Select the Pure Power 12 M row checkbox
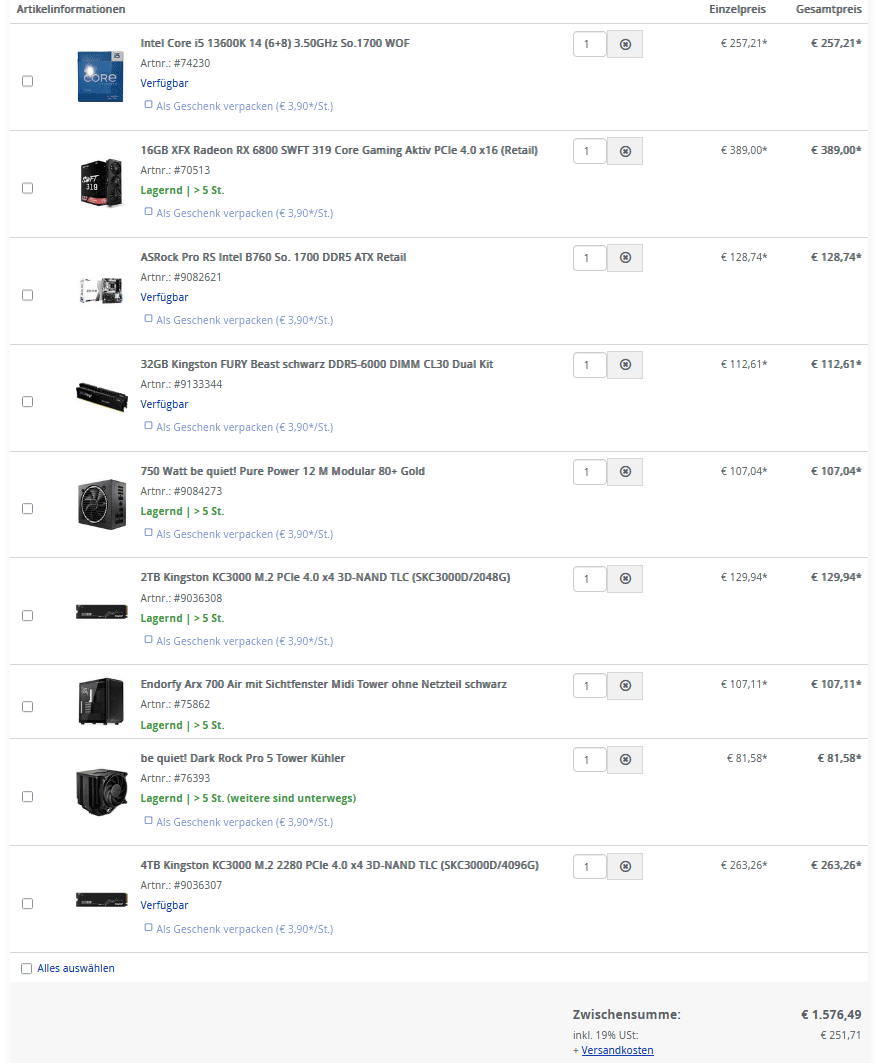Image resolution: width=892 pixels, height=1063 pixels. pyautogui.click(x=28, y=508)
